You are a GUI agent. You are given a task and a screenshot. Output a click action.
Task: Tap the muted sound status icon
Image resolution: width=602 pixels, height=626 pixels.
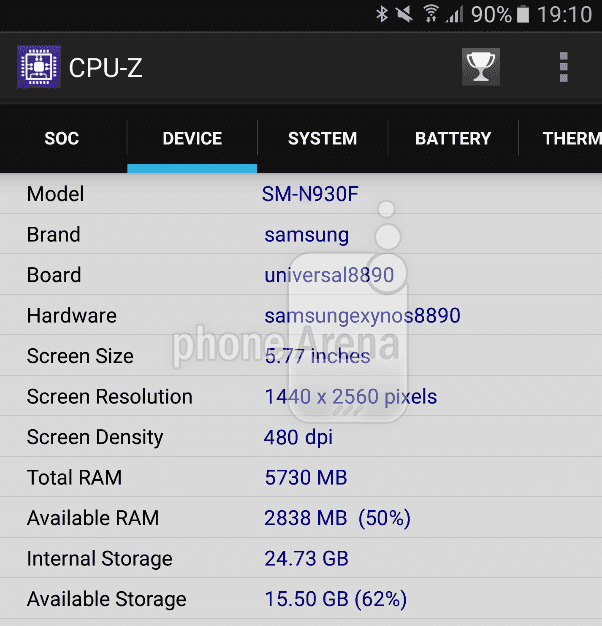(404, 14)
